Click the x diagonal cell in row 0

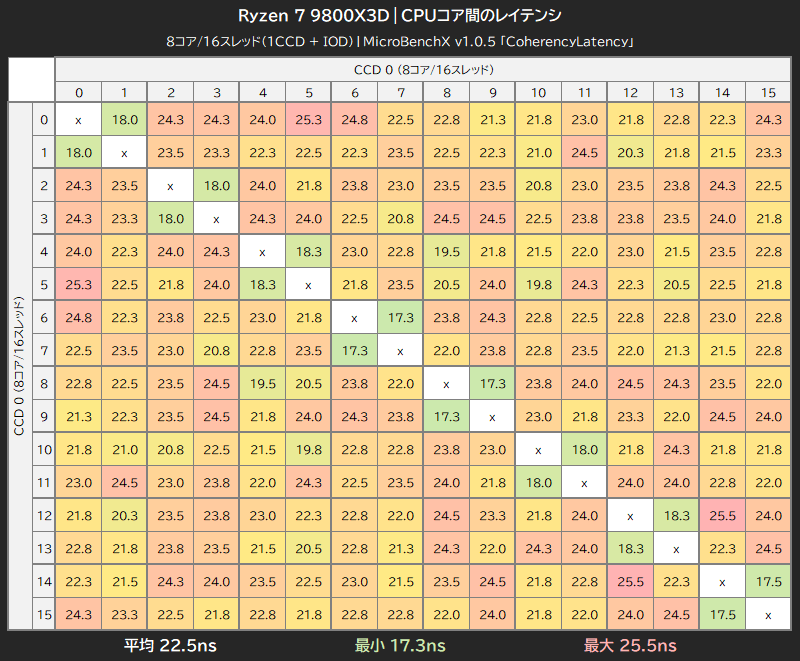tap(79, 120)
